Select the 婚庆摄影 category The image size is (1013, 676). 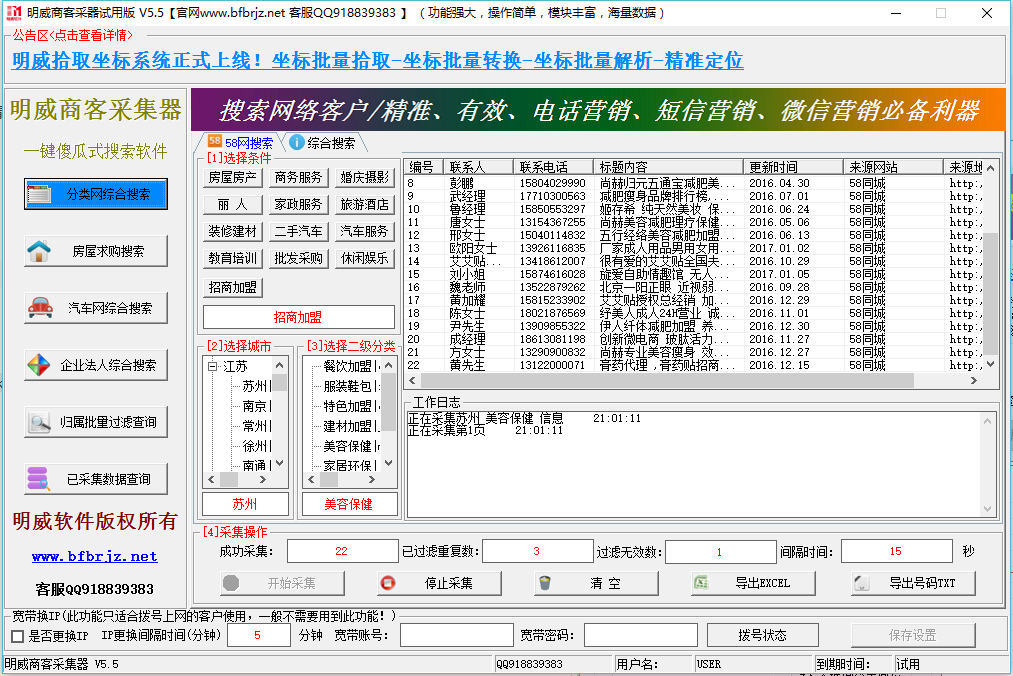(365, 177)
